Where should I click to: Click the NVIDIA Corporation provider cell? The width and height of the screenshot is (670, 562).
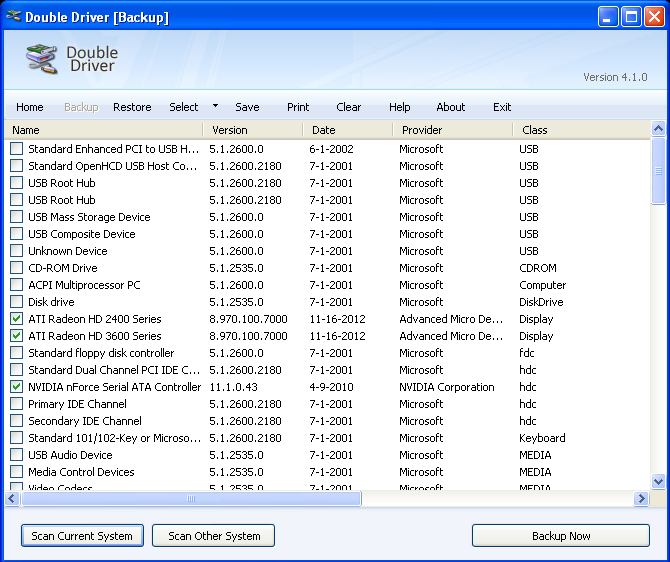[447, 387]
